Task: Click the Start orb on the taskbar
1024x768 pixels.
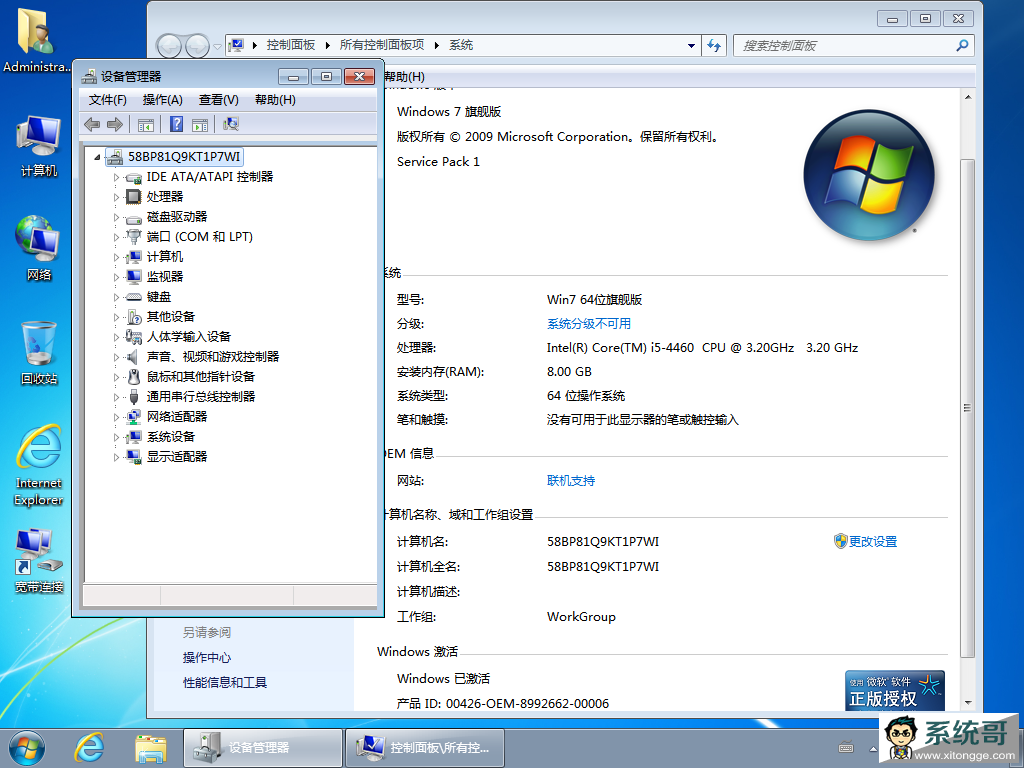Action: click(27, 748)
